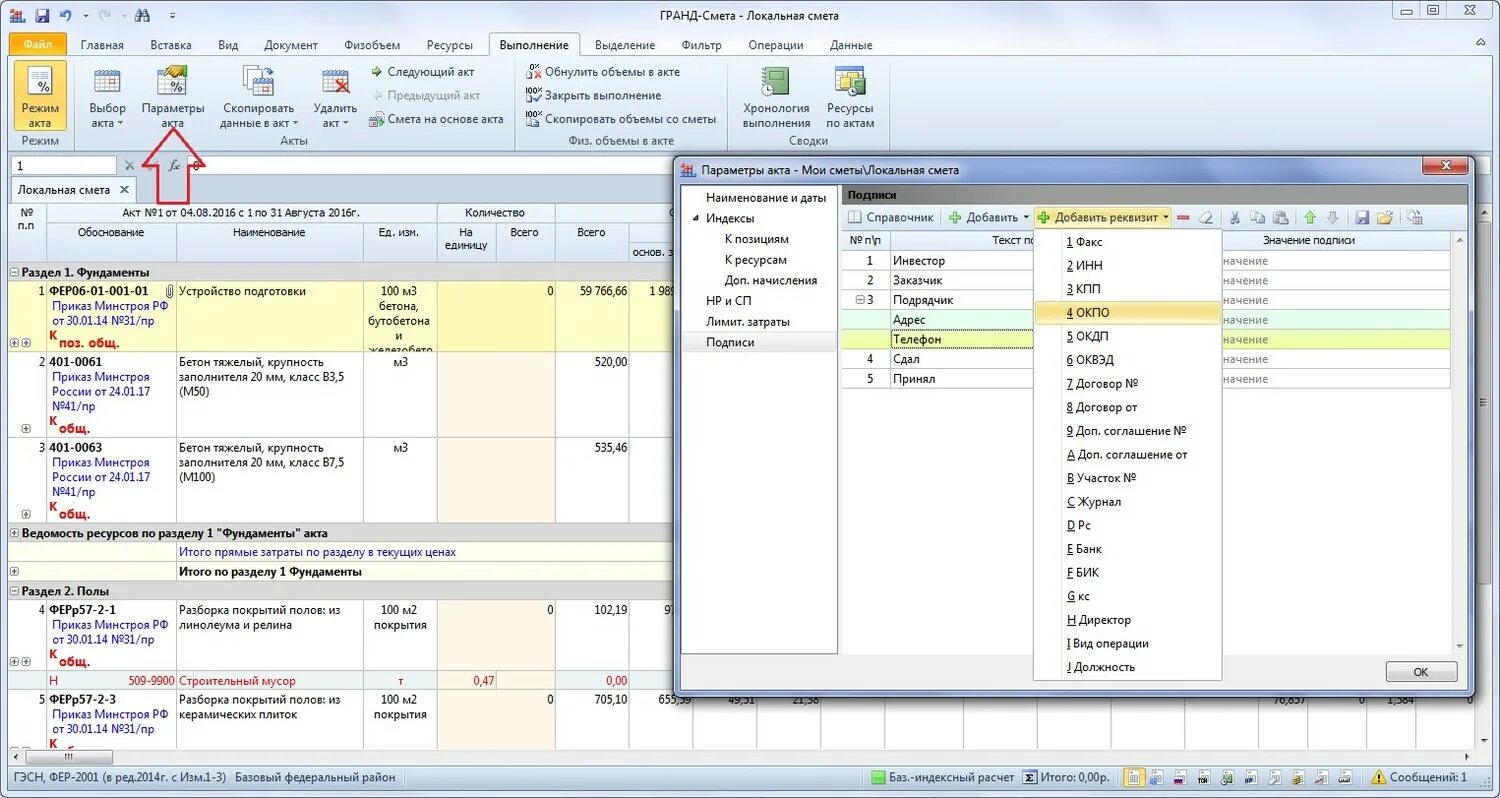Select Наименование и даты in dialog tree
The image size is (1500, 798).
766,198
